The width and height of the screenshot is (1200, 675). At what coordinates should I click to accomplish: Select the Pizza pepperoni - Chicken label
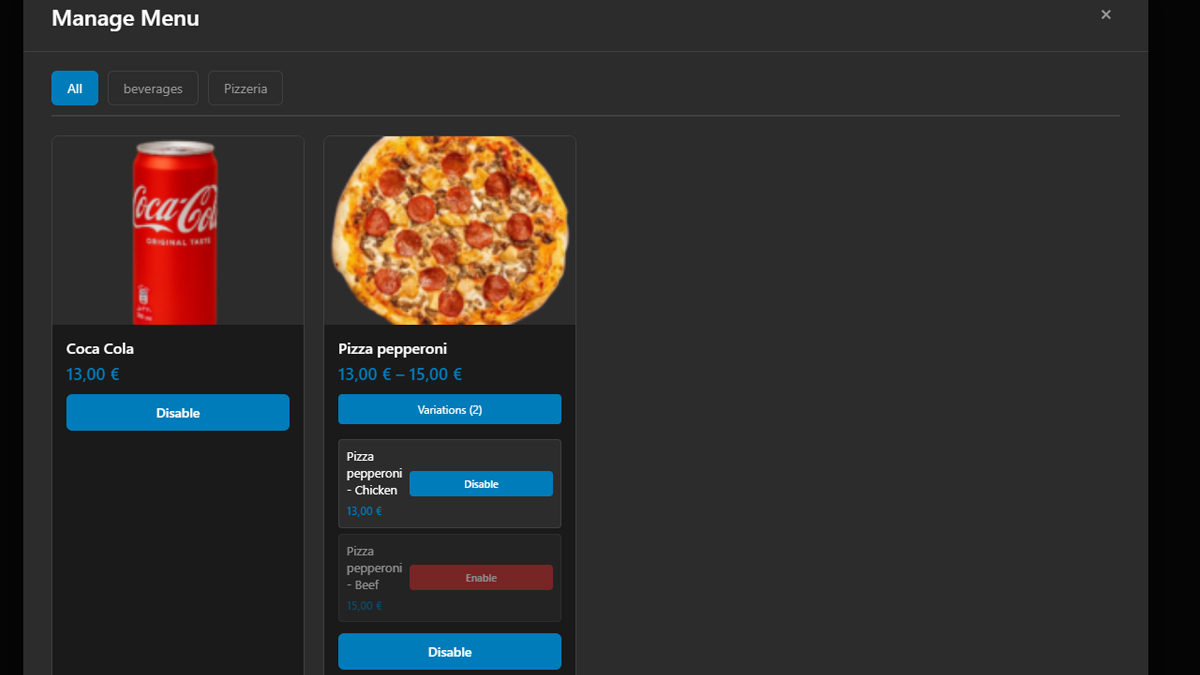coord(374,473)
